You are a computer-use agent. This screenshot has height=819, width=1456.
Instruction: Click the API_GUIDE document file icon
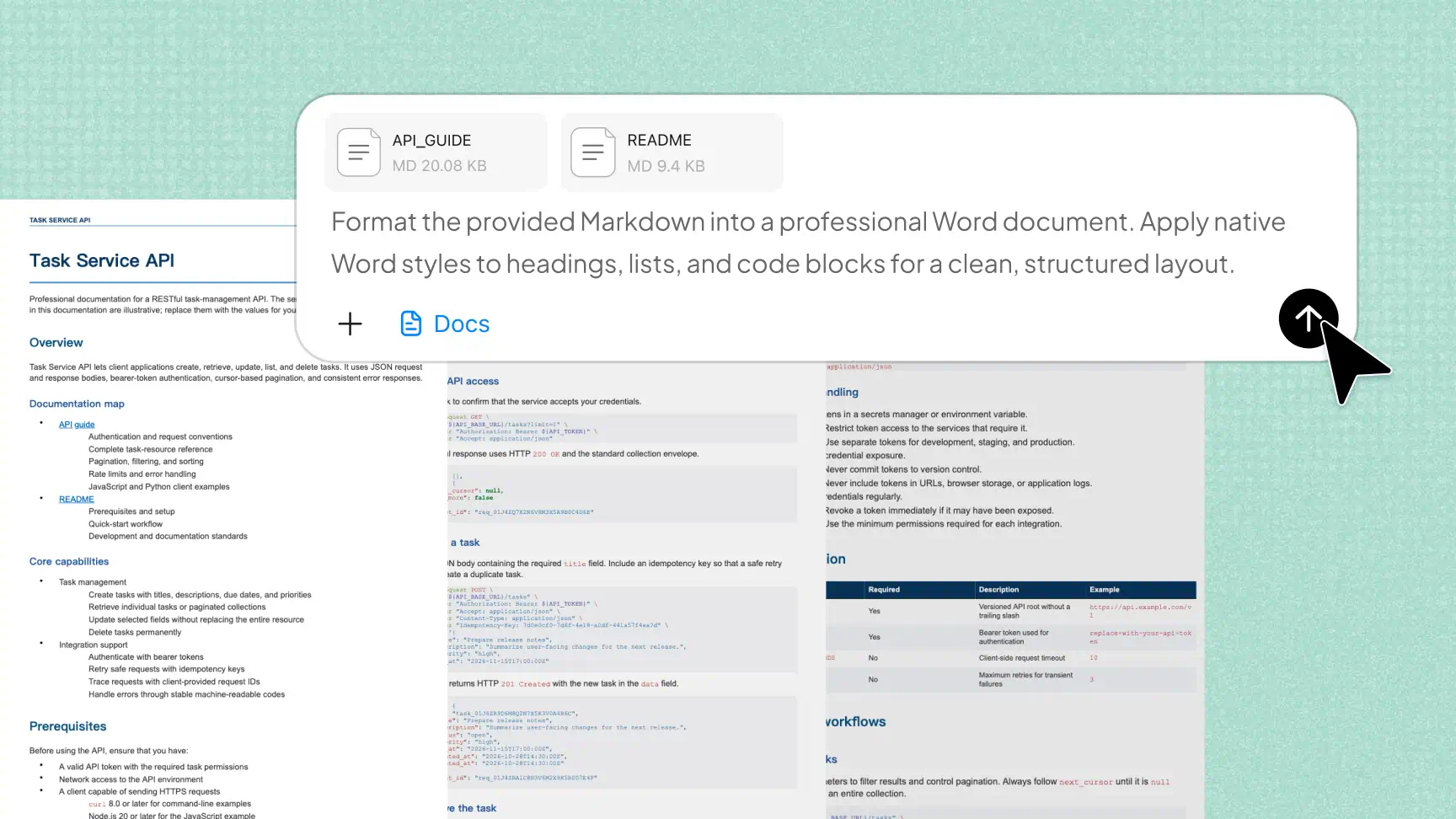click(x=359, y=153)
